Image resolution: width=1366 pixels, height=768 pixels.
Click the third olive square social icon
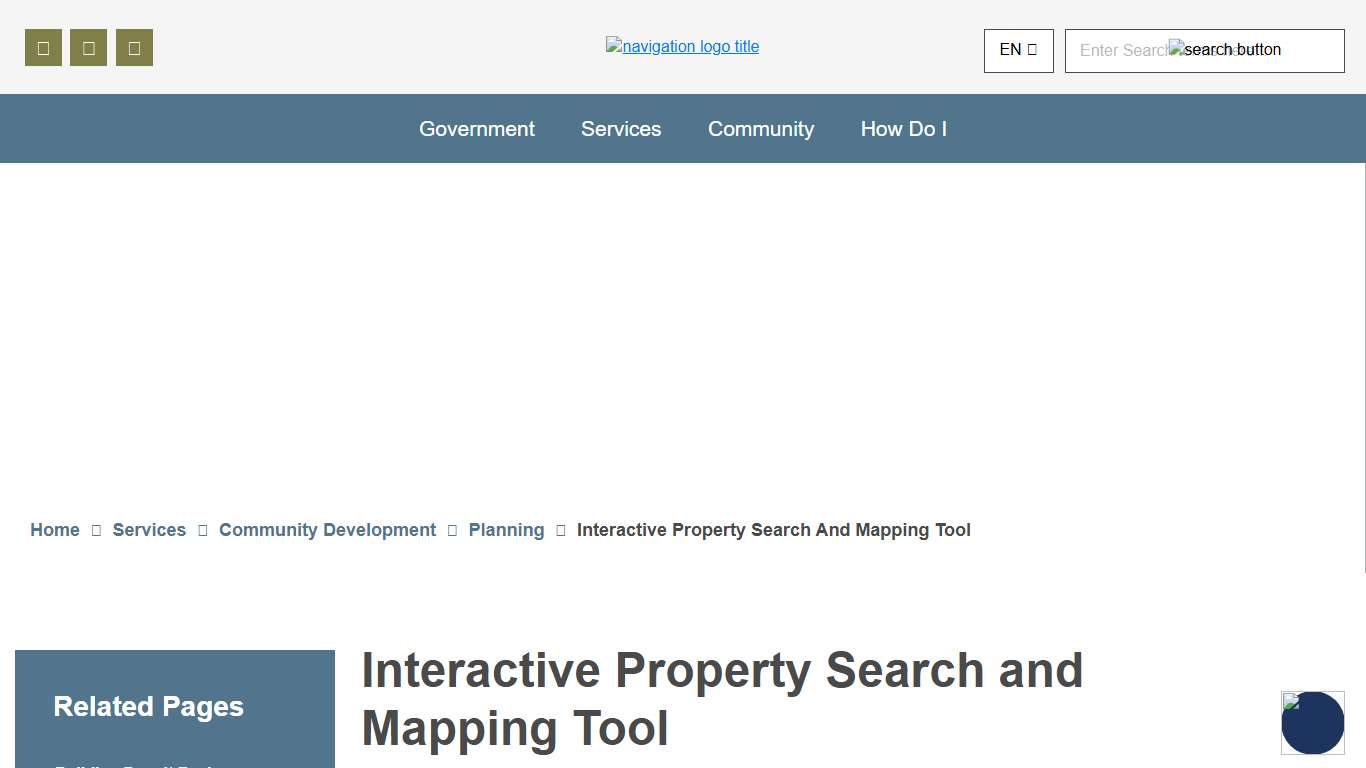point(134,48)
